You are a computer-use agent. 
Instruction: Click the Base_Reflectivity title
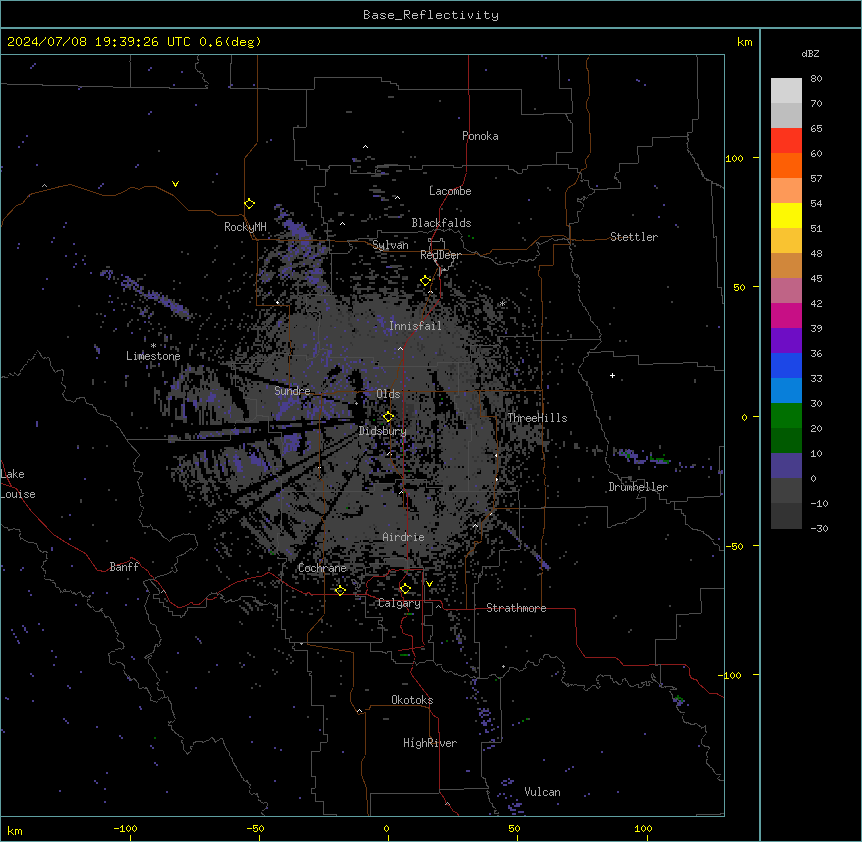point(431,15)
